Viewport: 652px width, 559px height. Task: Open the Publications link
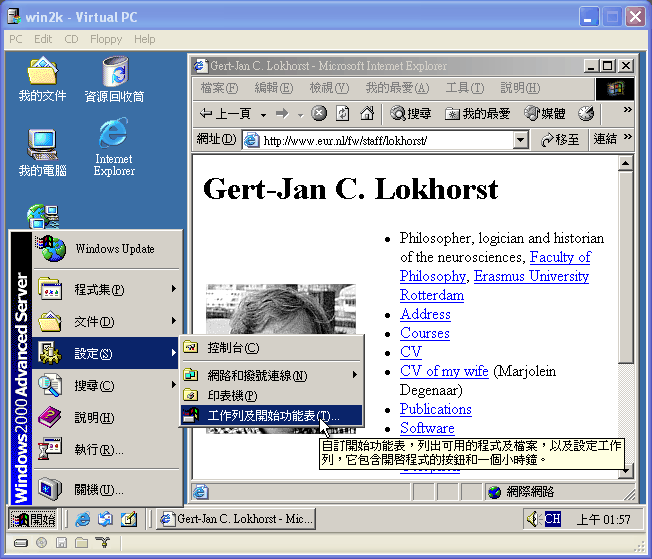[435, 409]
